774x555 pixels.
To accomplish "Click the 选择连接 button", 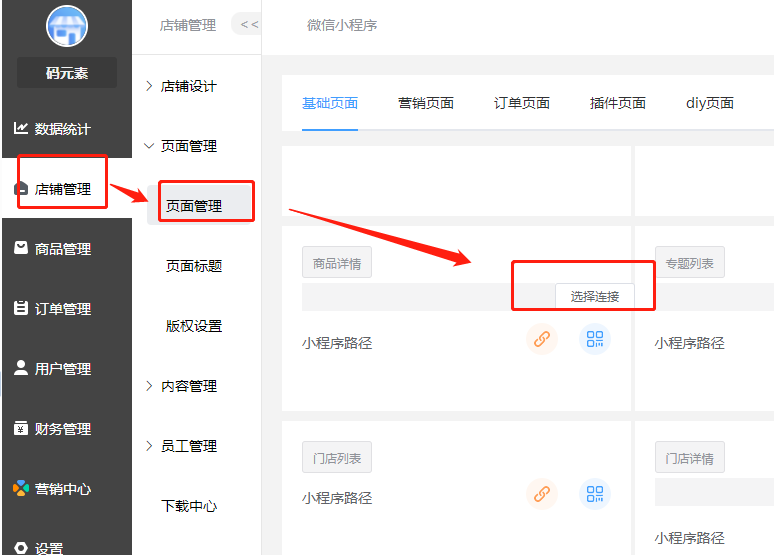I will (x=595, y=296).
